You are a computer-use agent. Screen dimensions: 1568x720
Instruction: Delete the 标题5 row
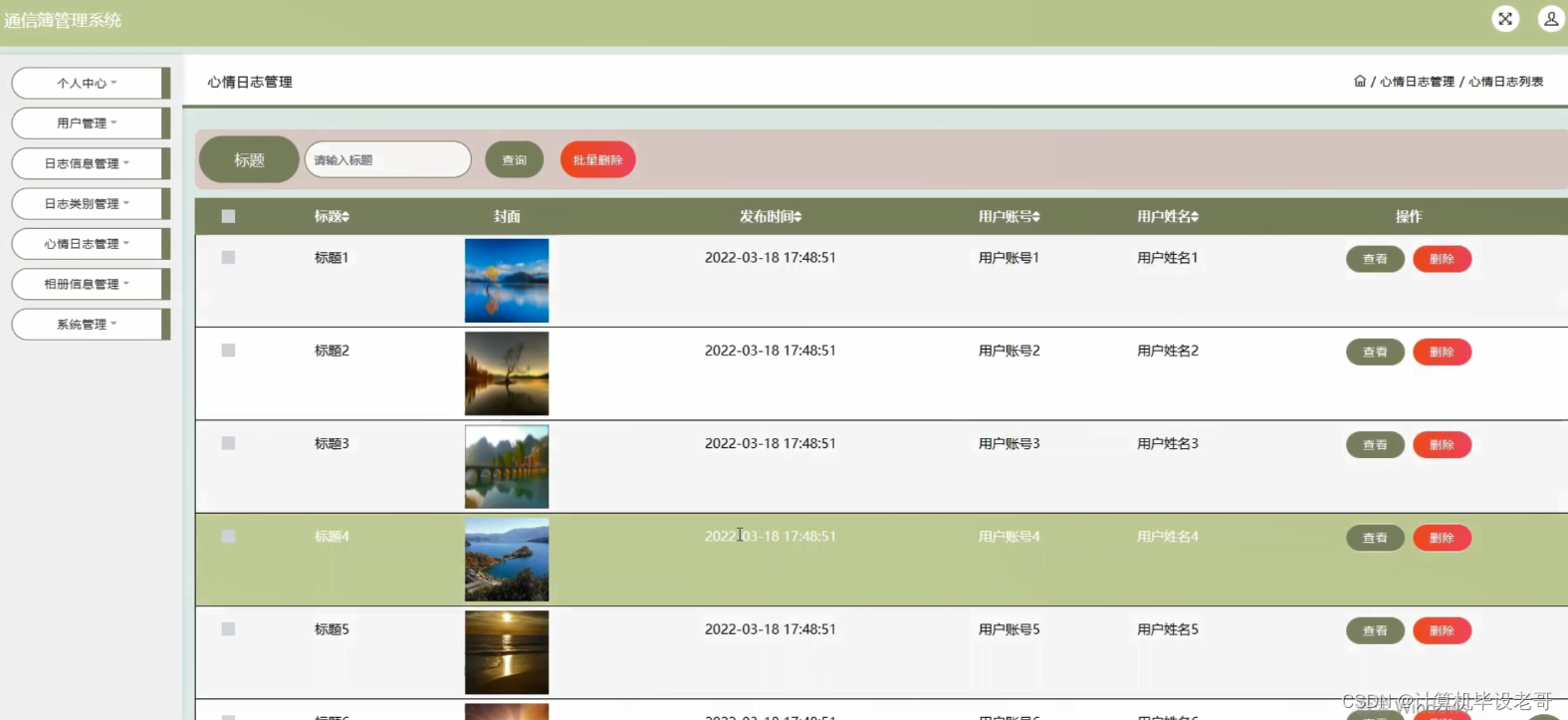tap(1442, 630)
